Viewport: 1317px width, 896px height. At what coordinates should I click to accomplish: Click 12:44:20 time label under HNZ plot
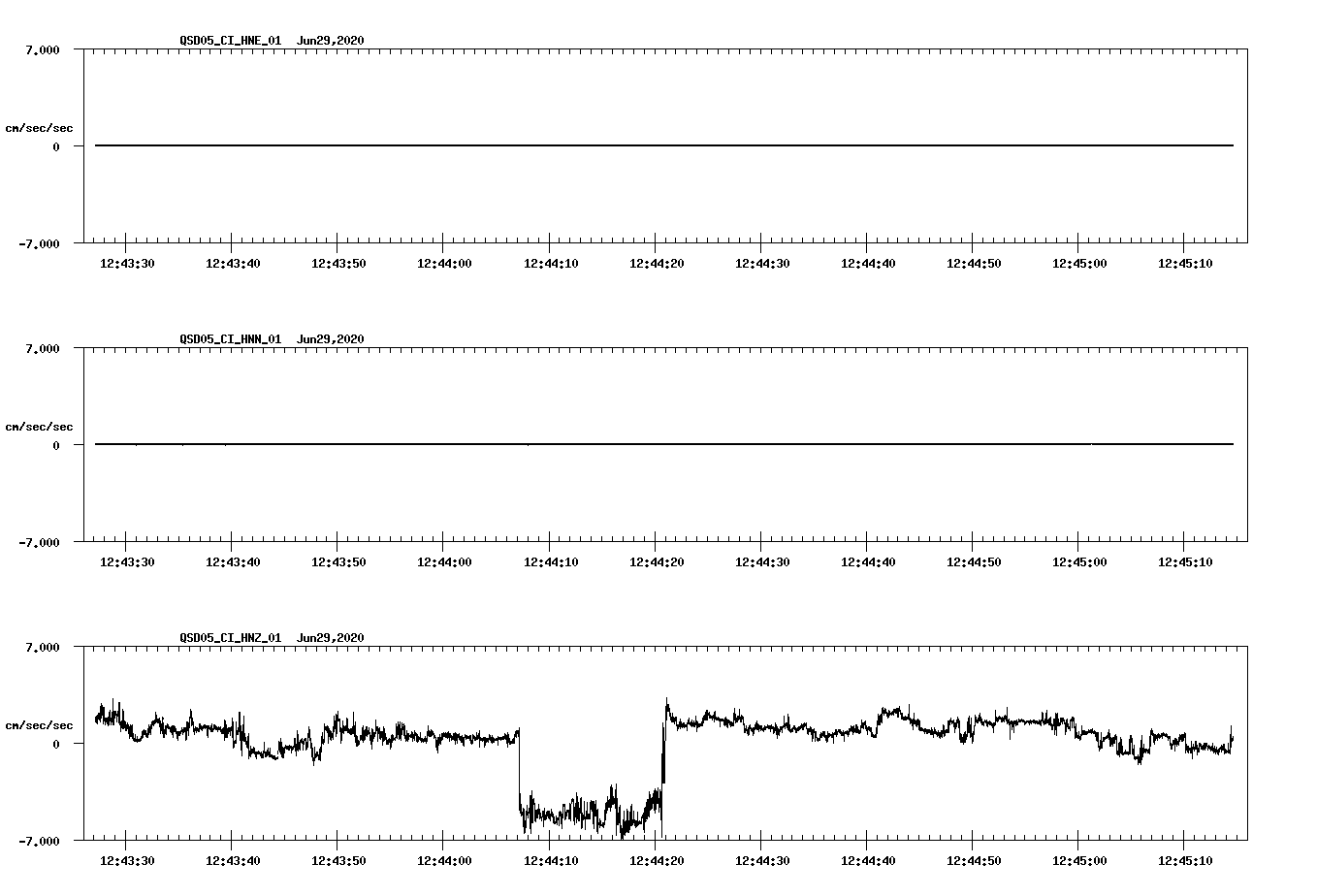(657, 861)
